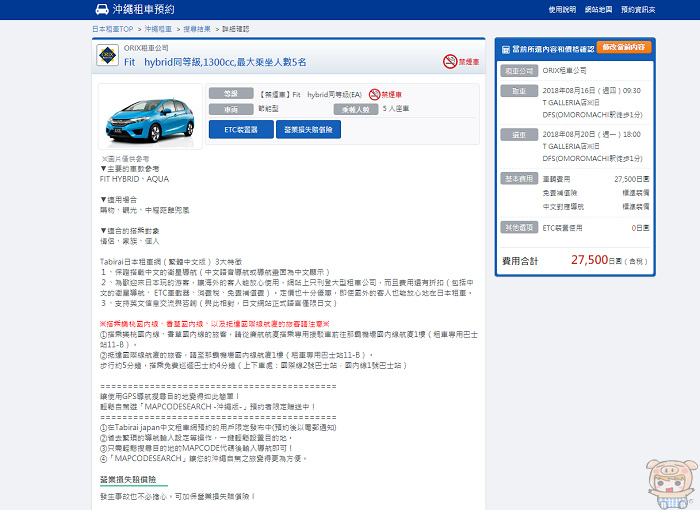Click the 租車公司 label in sidebar

pyautogui.click(x=519, y=71)
